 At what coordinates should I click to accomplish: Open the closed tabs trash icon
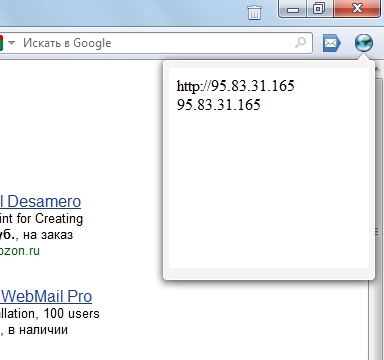pos(254,12)
